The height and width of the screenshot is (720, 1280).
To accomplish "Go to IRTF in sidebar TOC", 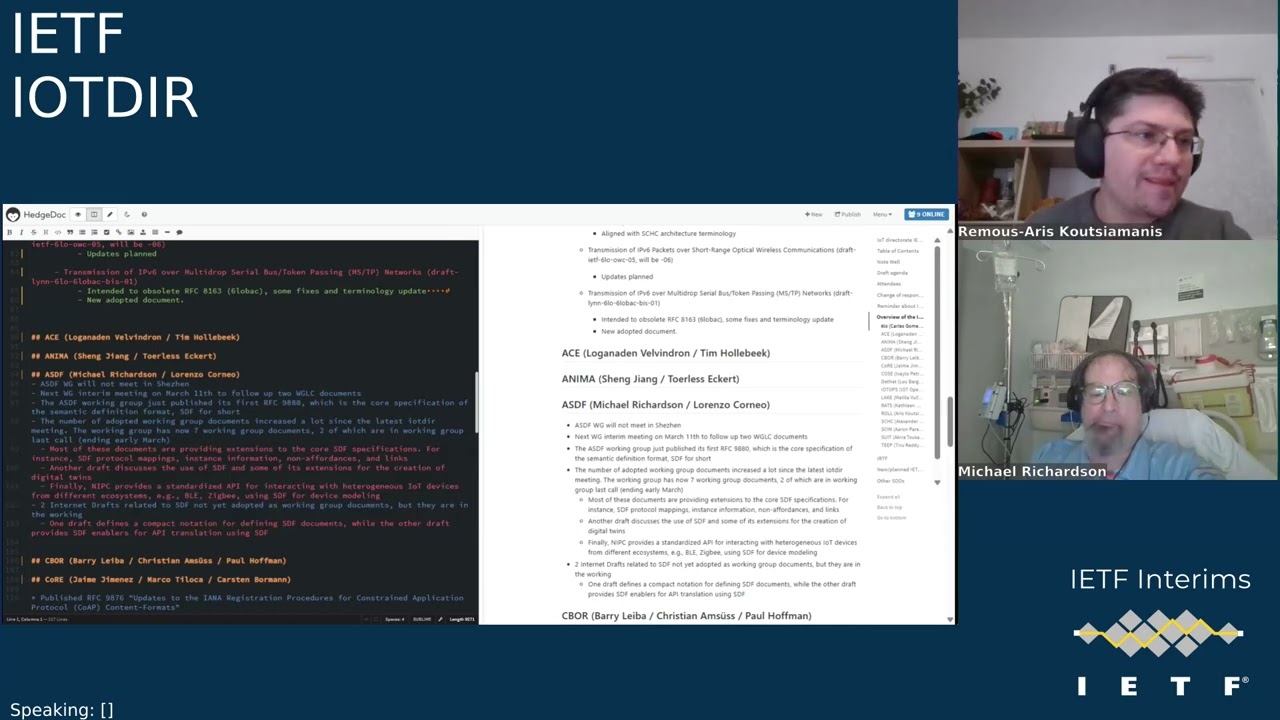I will coord(881,458).
